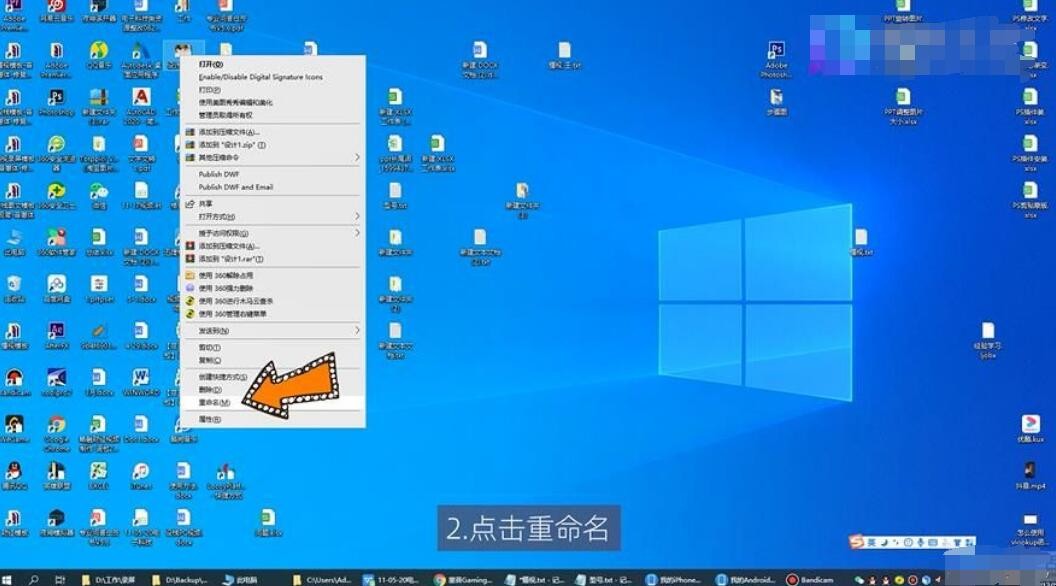The width and height of the screenshot is (1056, 586).
Task: Open Task View from the taskbar
Action: (x=59, y=579)
